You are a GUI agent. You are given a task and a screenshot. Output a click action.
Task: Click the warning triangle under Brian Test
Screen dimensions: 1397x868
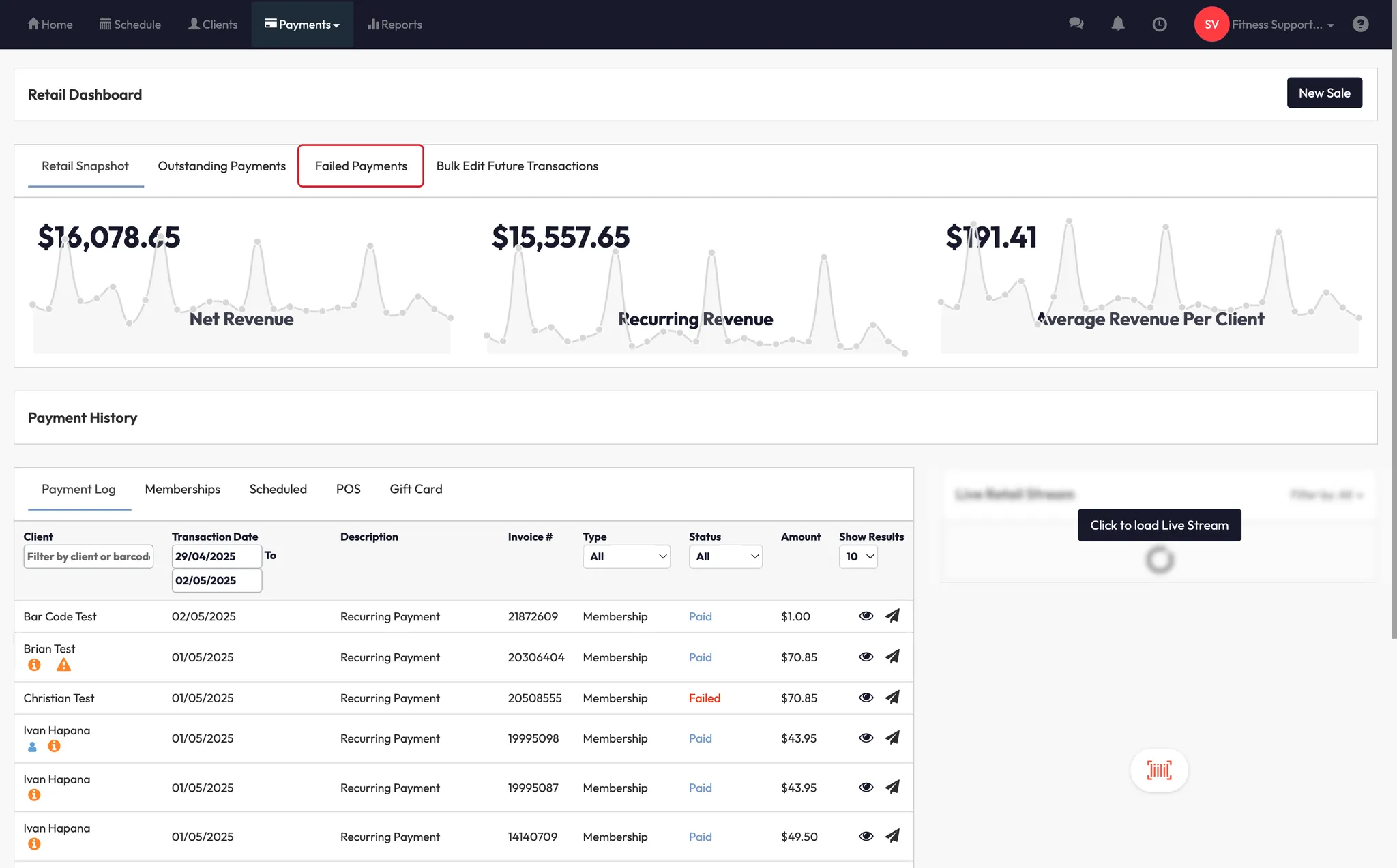pos(63,665)
